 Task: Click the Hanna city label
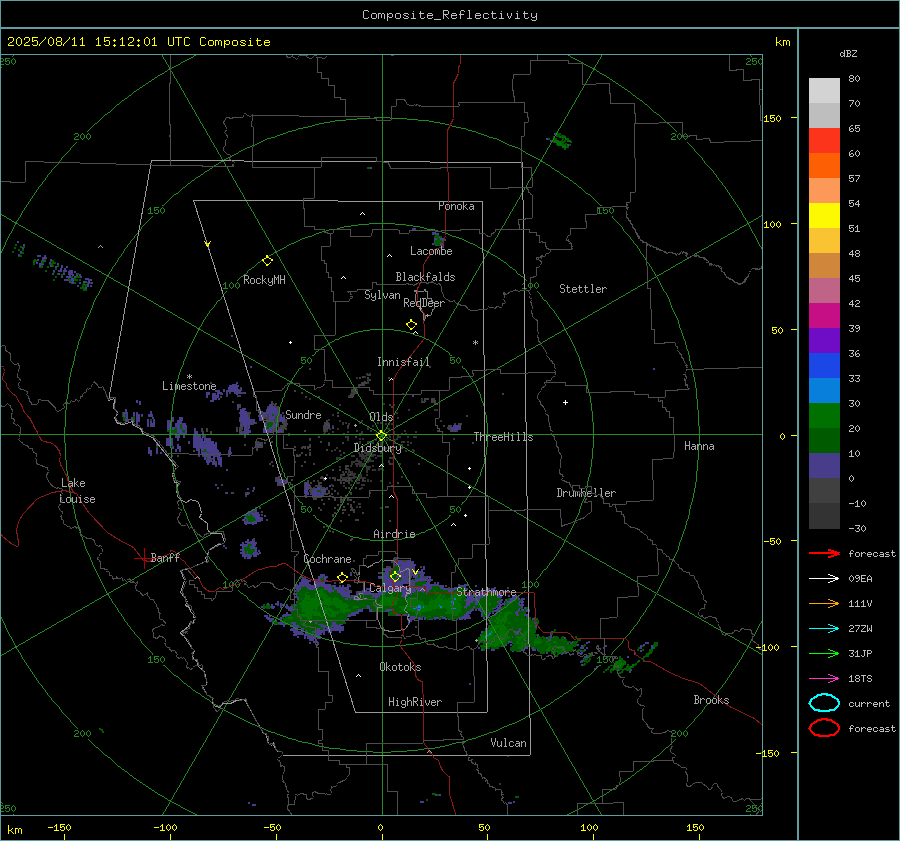point(699,446)
